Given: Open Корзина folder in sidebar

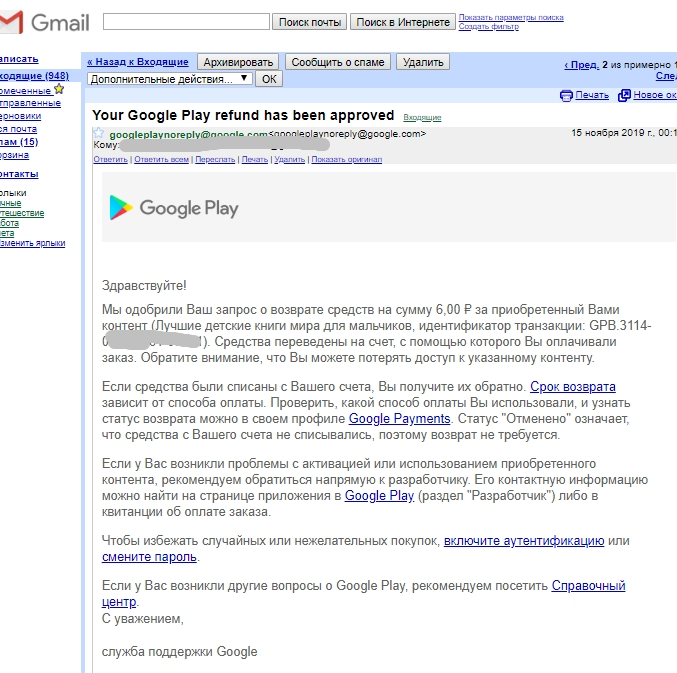Looking at the screenshot, I should (14, 155).
